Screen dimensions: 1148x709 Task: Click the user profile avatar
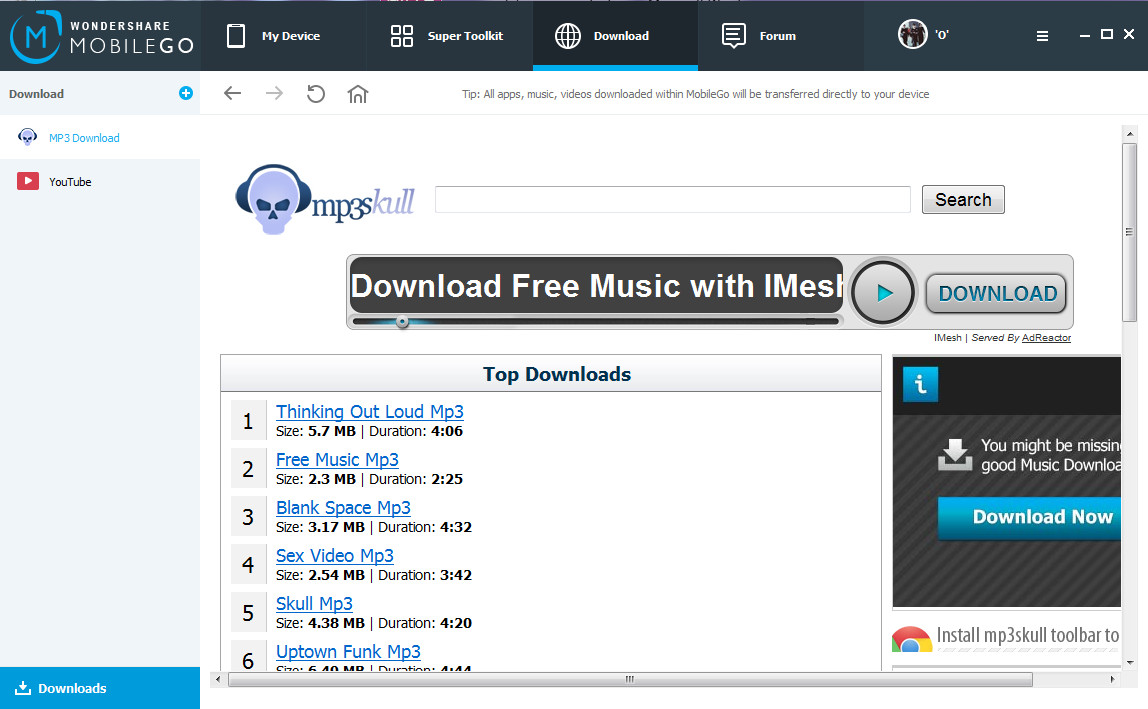912,35
